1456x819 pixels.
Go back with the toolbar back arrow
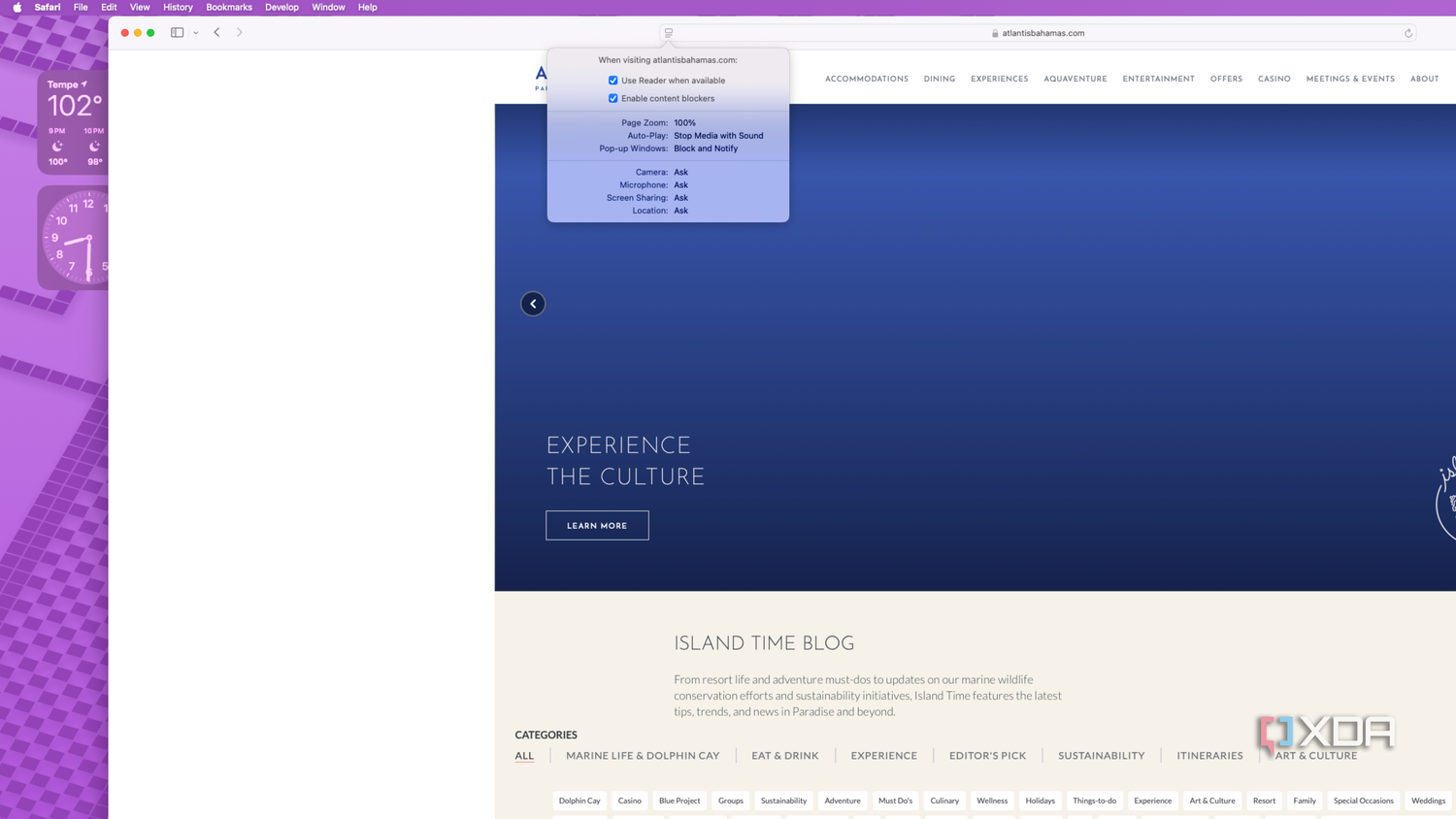tap(216, 32)
